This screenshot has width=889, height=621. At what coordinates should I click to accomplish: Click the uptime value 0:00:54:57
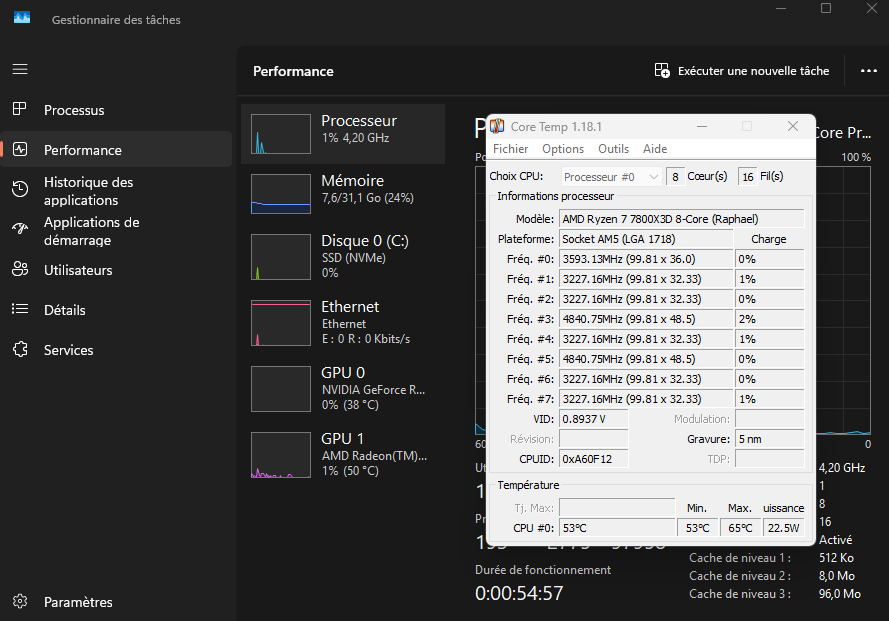[519, 593]
